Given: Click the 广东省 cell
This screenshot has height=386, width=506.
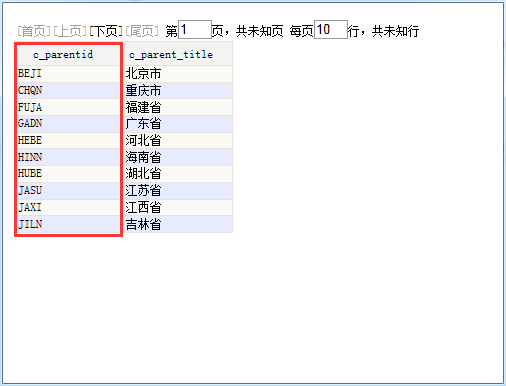Looking at the screenshot, I should tap(178, 124).
